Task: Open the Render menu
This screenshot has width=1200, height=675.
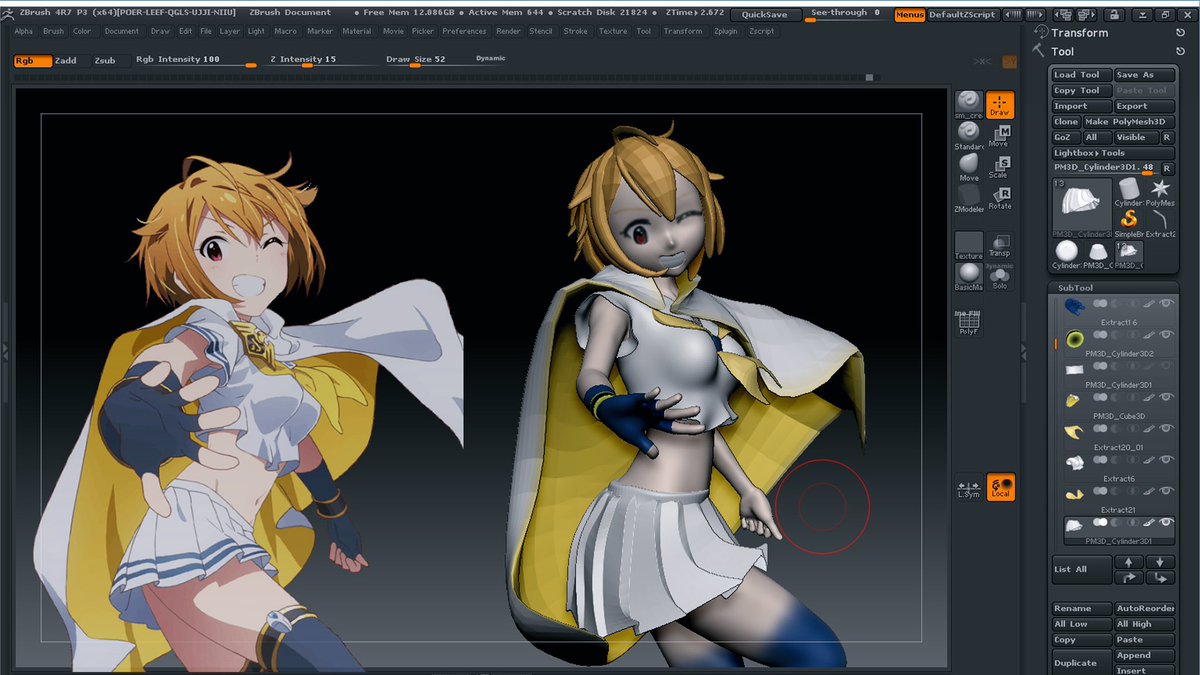Action: pyautogui.click(x=508, y=31)
